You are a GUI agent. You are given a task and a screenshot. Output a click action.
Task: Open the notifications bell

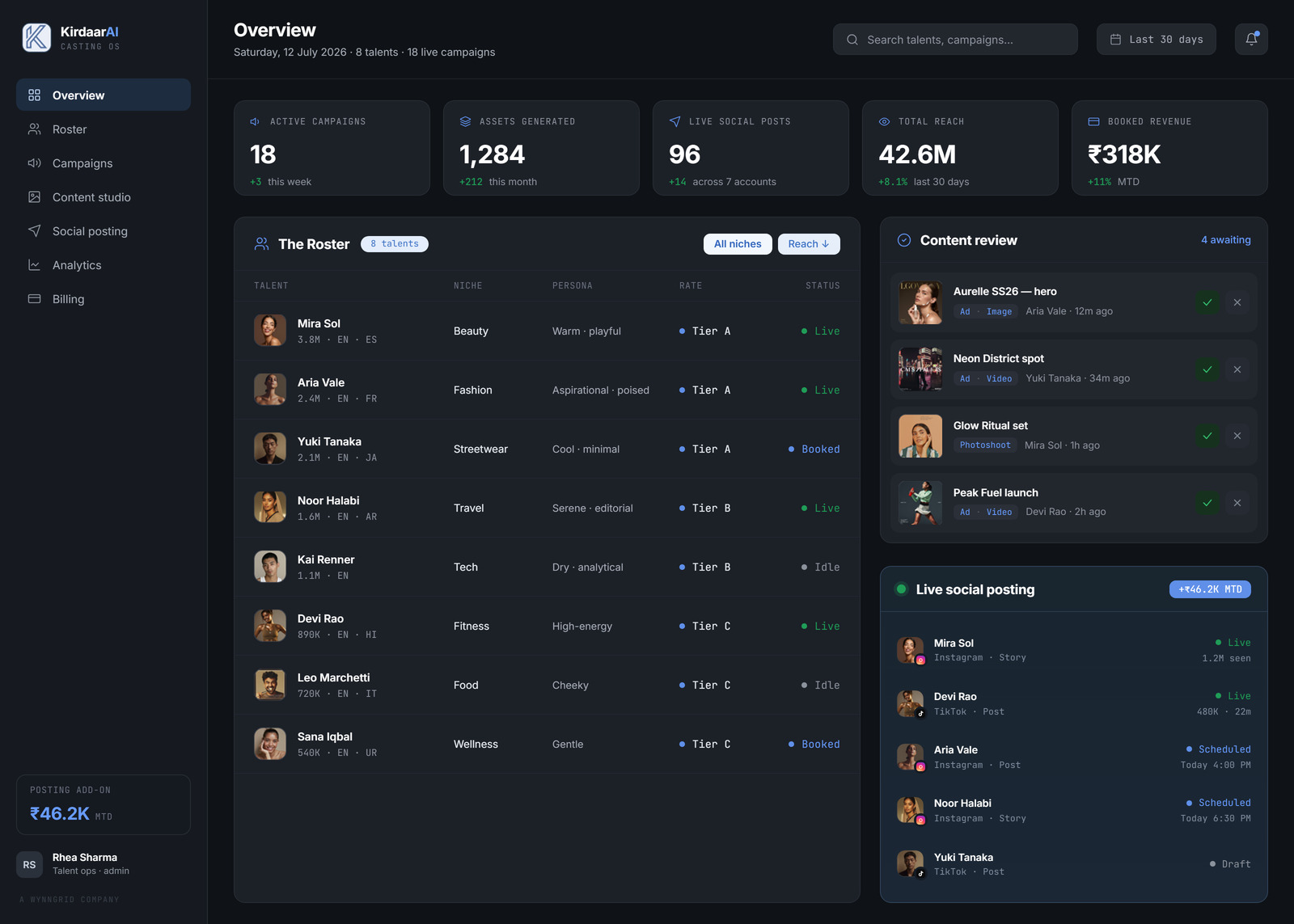click(x=1251, y=39)
